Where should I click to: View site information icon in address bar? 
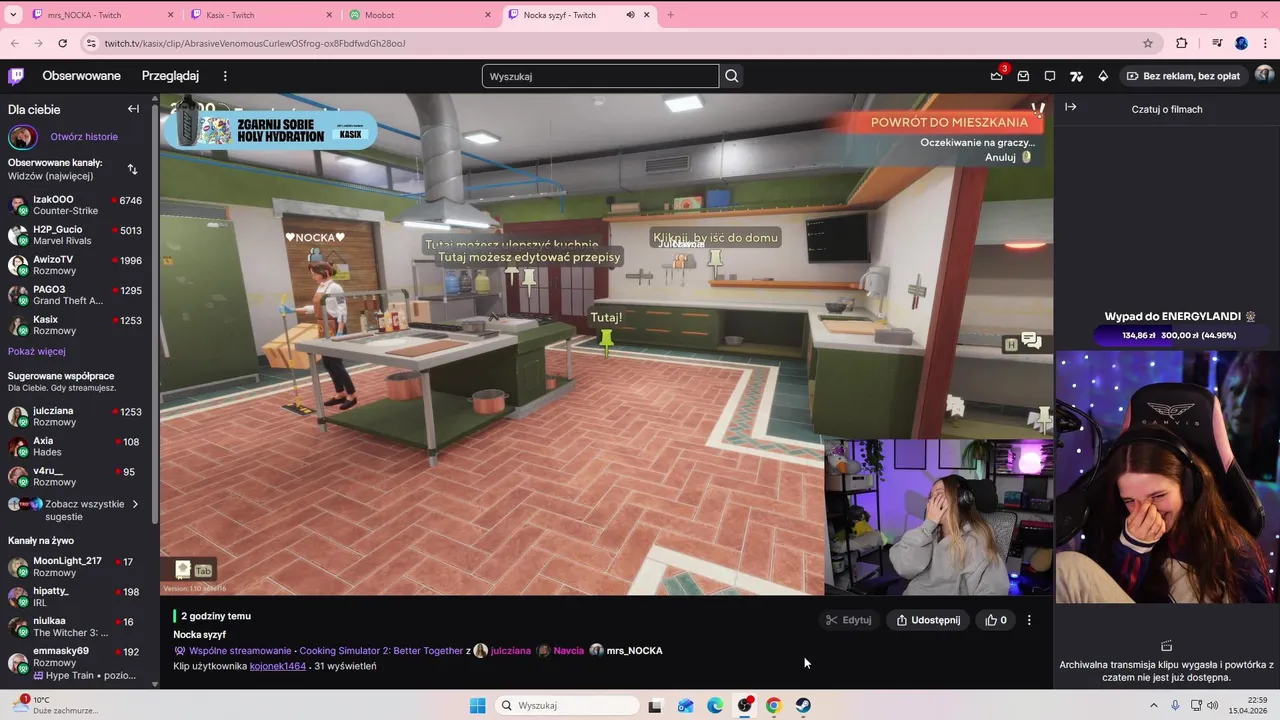91,43
